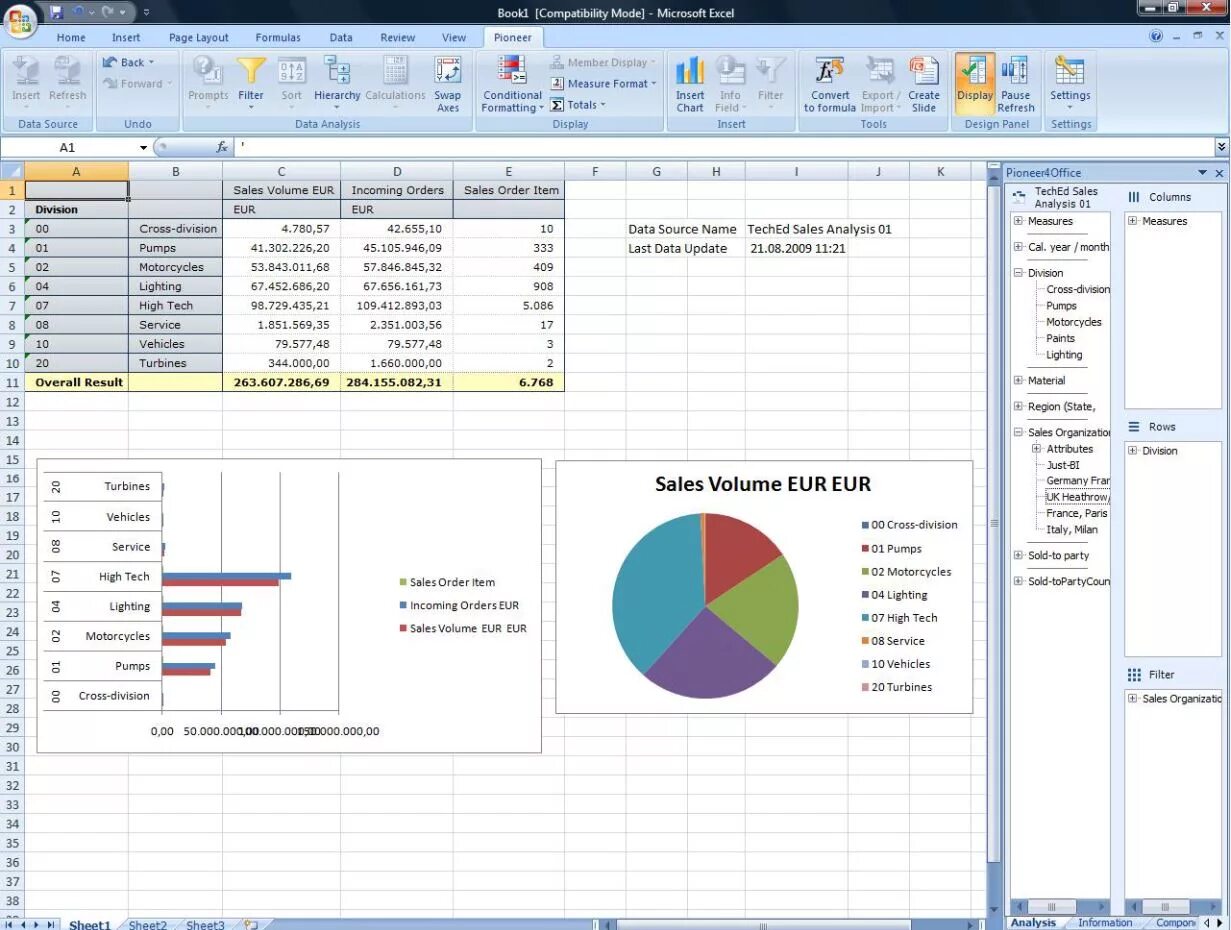The height and width of the screenshot is (930, 1231).
Task: Click the Forward undo button
Action: point(136,84)
